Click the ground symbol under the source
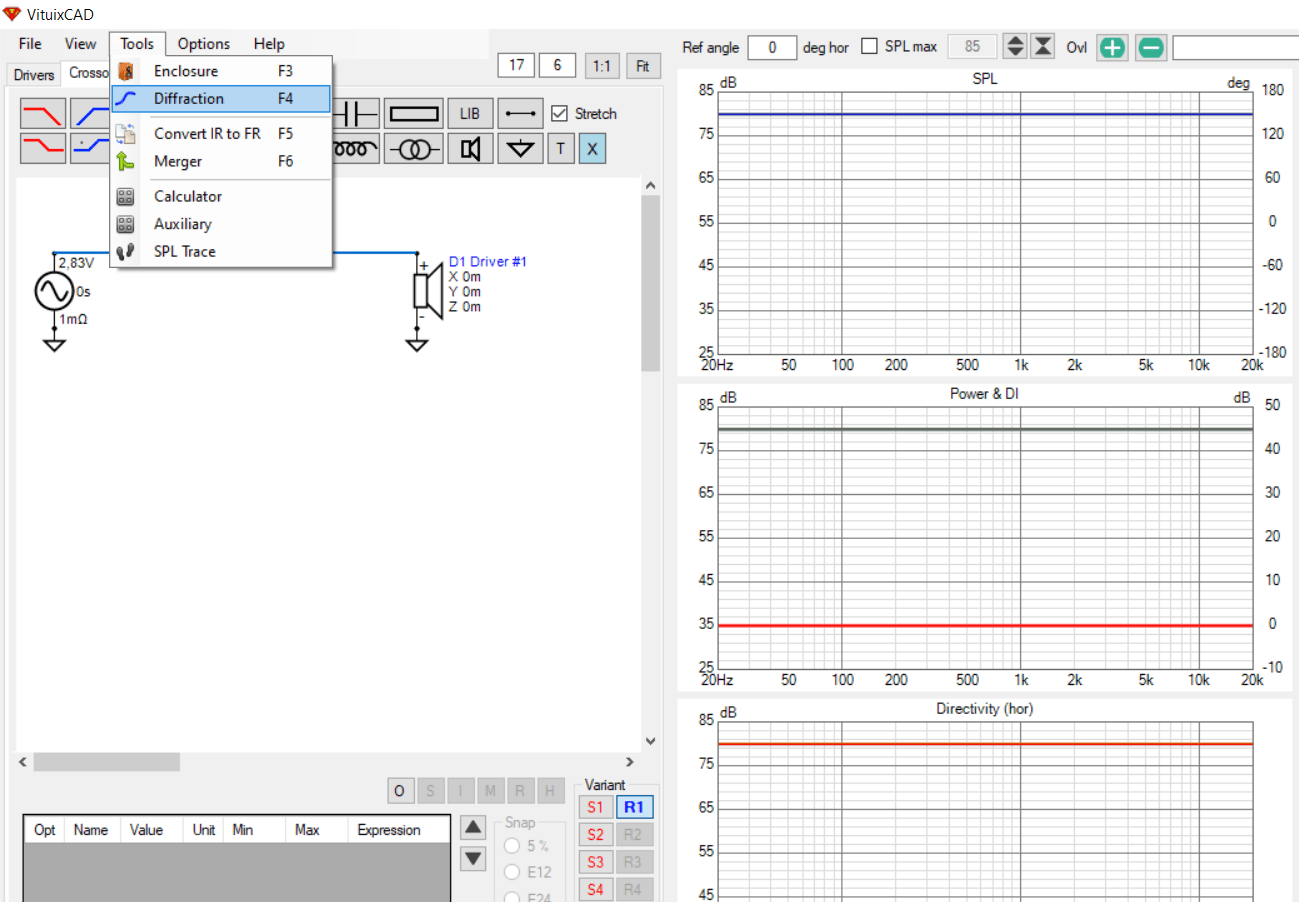Screen dimensions: 1299x902 [x=54, y=345]
